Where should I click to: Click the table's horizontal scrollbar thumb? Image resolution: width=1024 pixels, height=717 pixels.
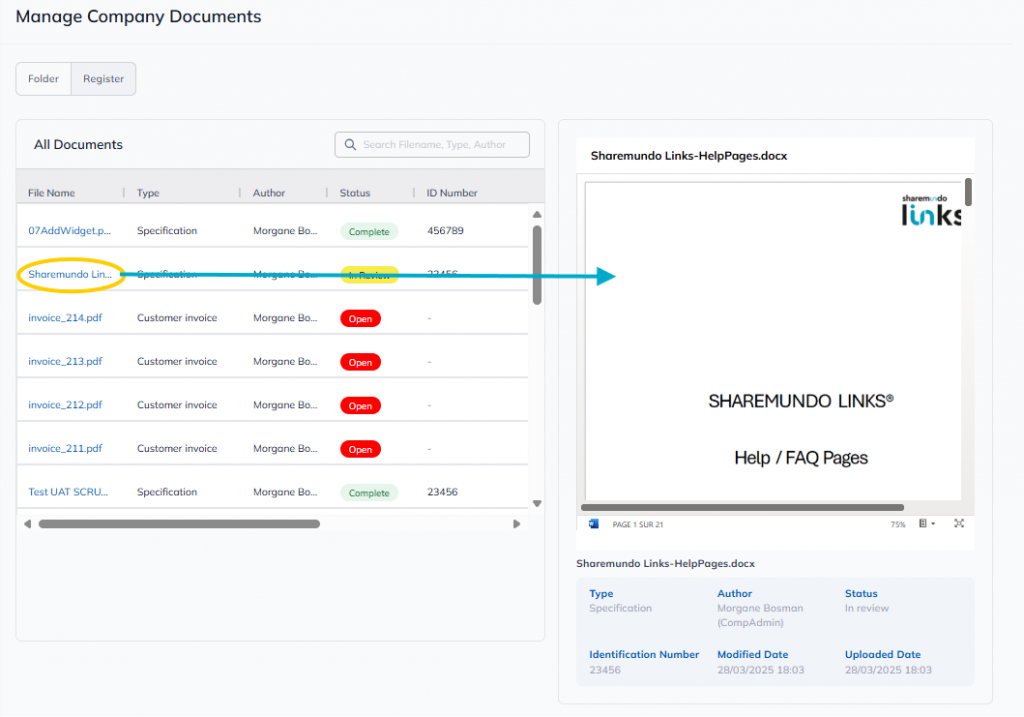pos(178,523)
